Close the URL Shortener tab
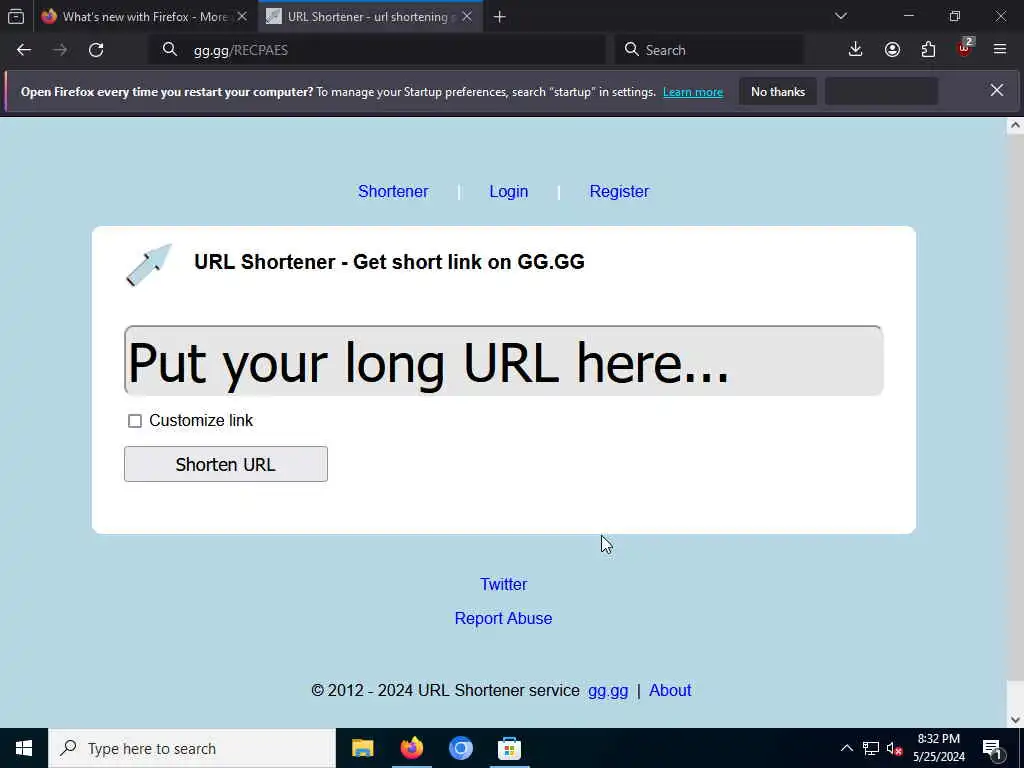 coord(467,16)
